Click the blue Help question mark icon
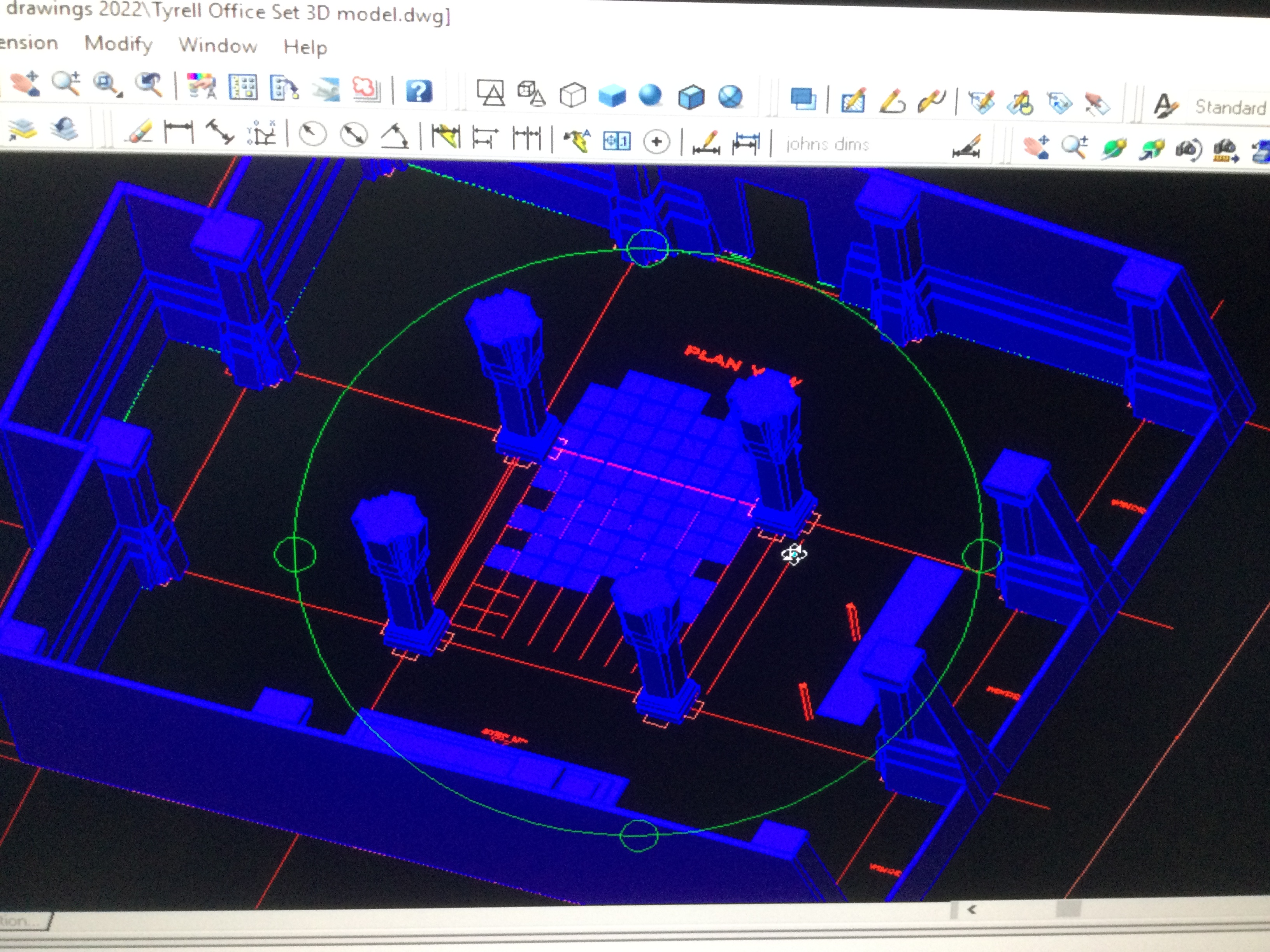Viewport: 1270px width, 952px height. tap(419, 91)
